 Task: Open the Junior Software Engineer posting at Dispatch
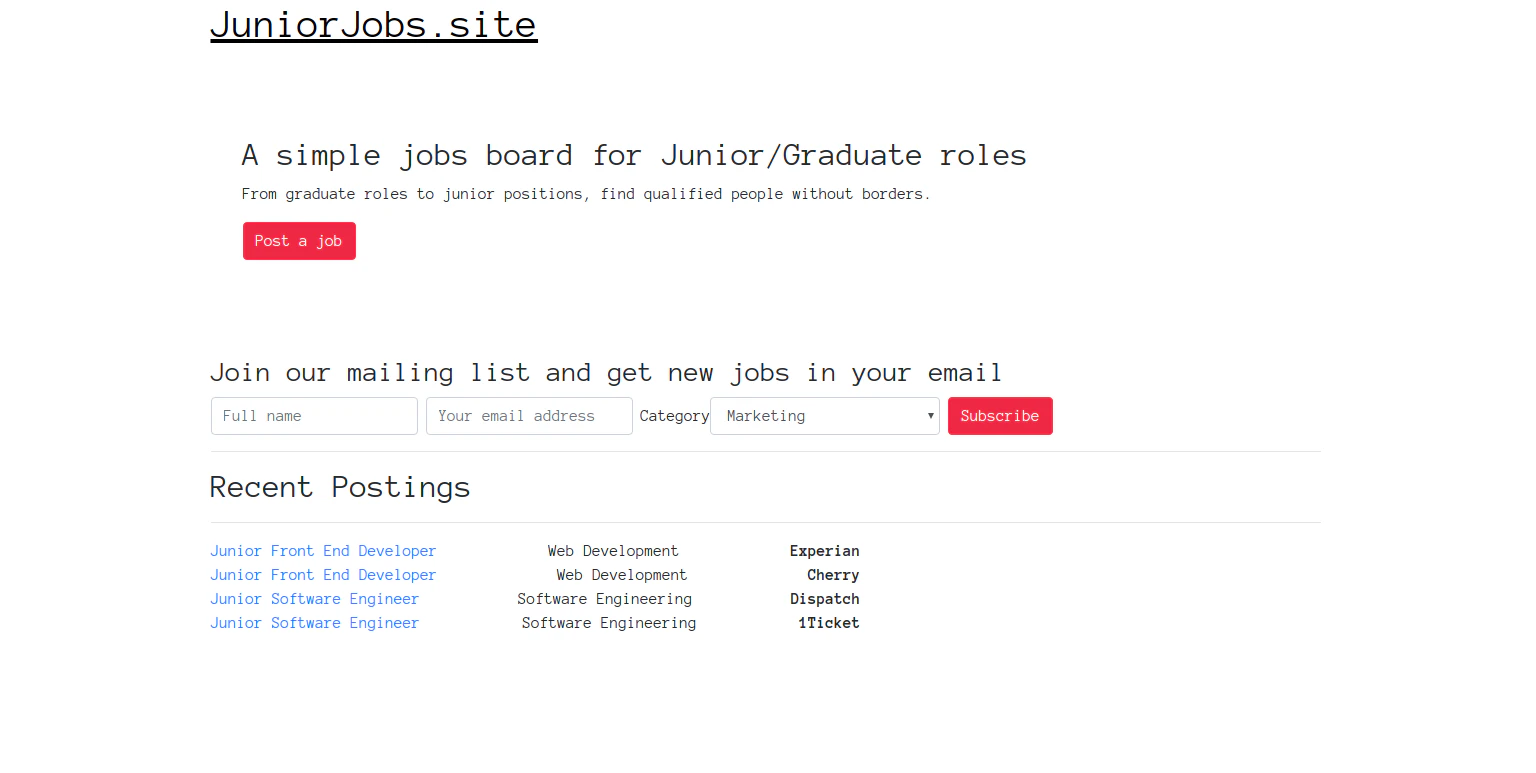[x=314, y=598]
